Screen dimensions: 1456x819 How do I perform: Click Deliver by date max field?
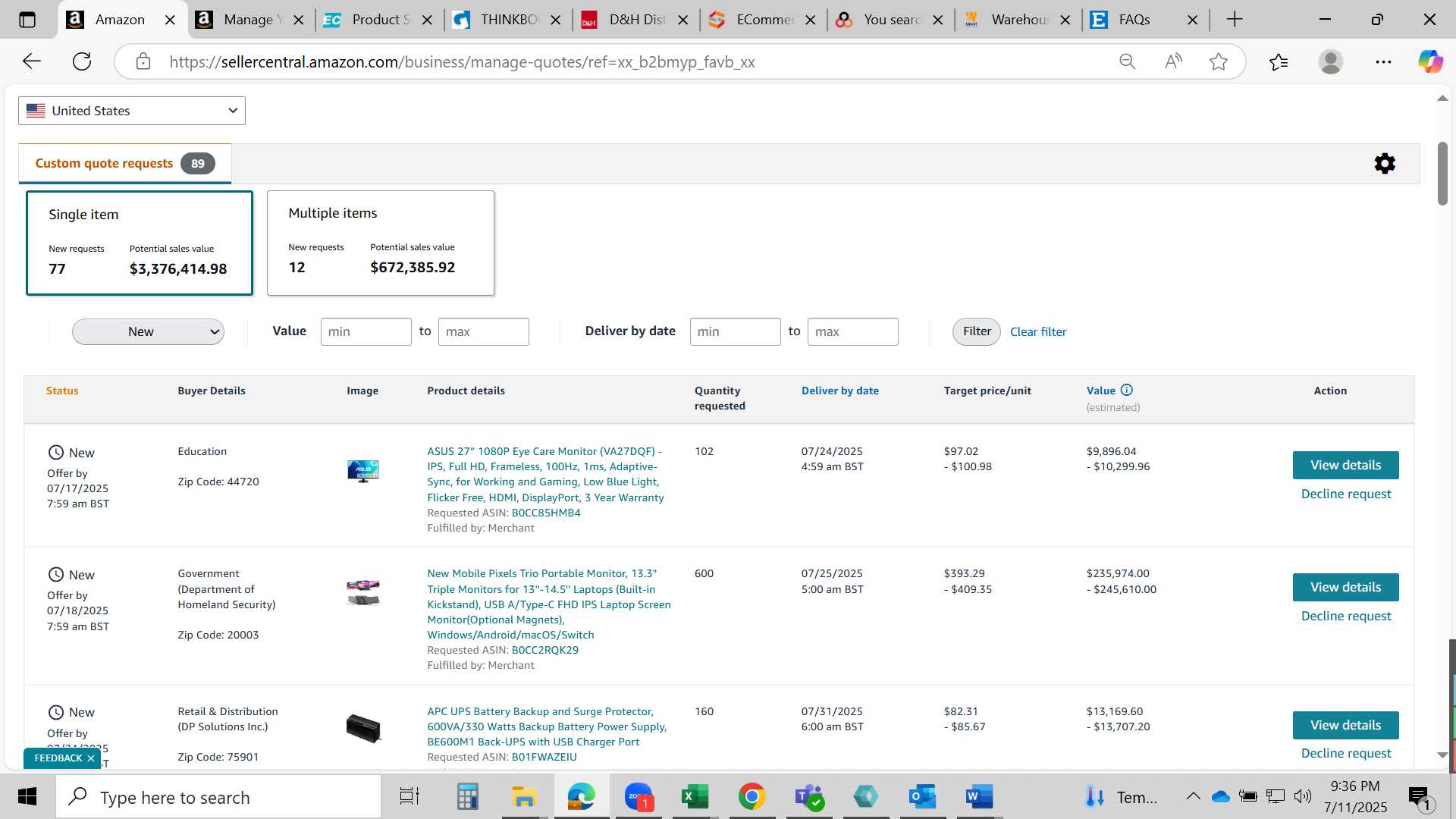click(x=853, y=331)
